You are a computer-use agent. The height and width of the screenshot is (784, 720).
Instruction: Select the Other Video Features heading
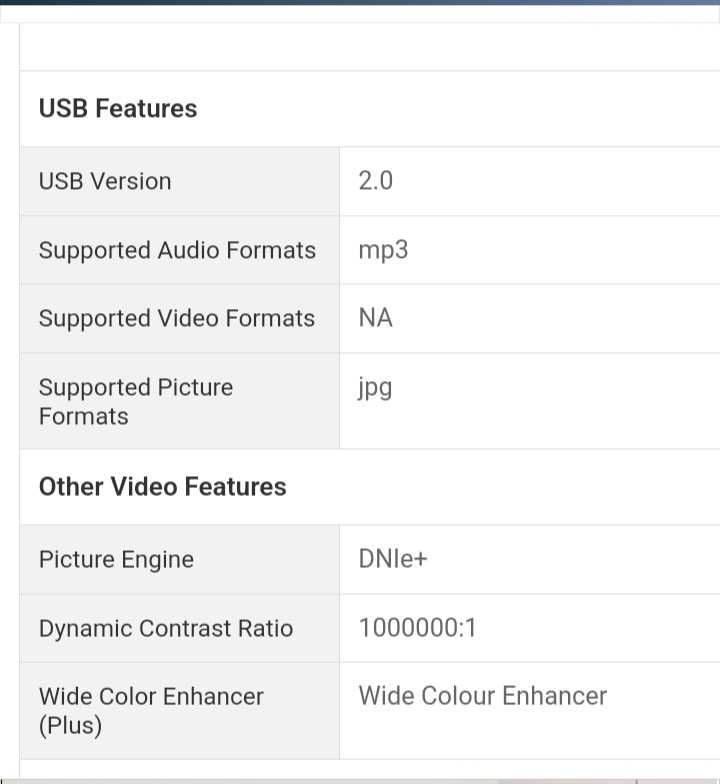tap(162, 486)
